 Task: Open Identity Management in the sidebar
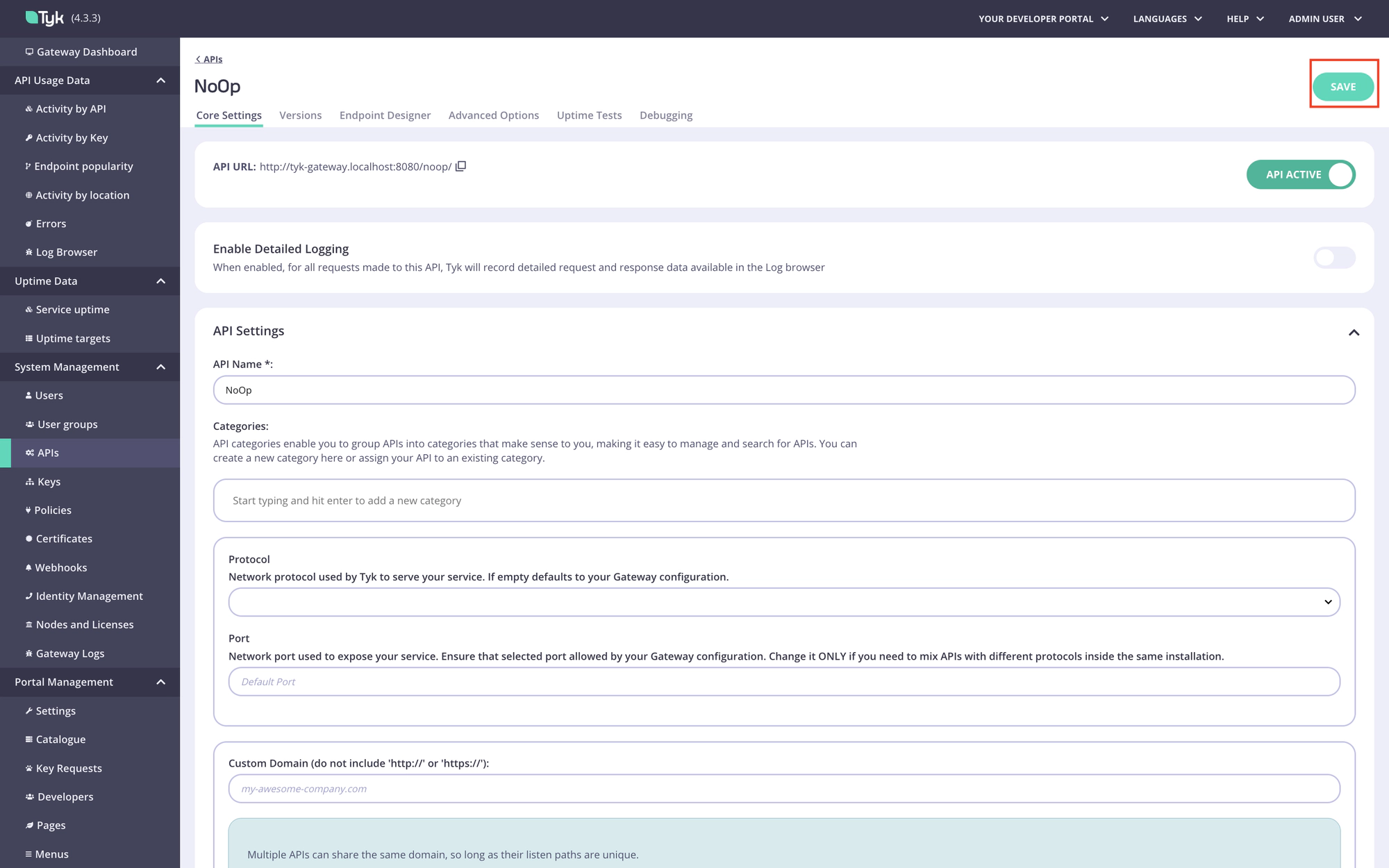click(89, 596)
